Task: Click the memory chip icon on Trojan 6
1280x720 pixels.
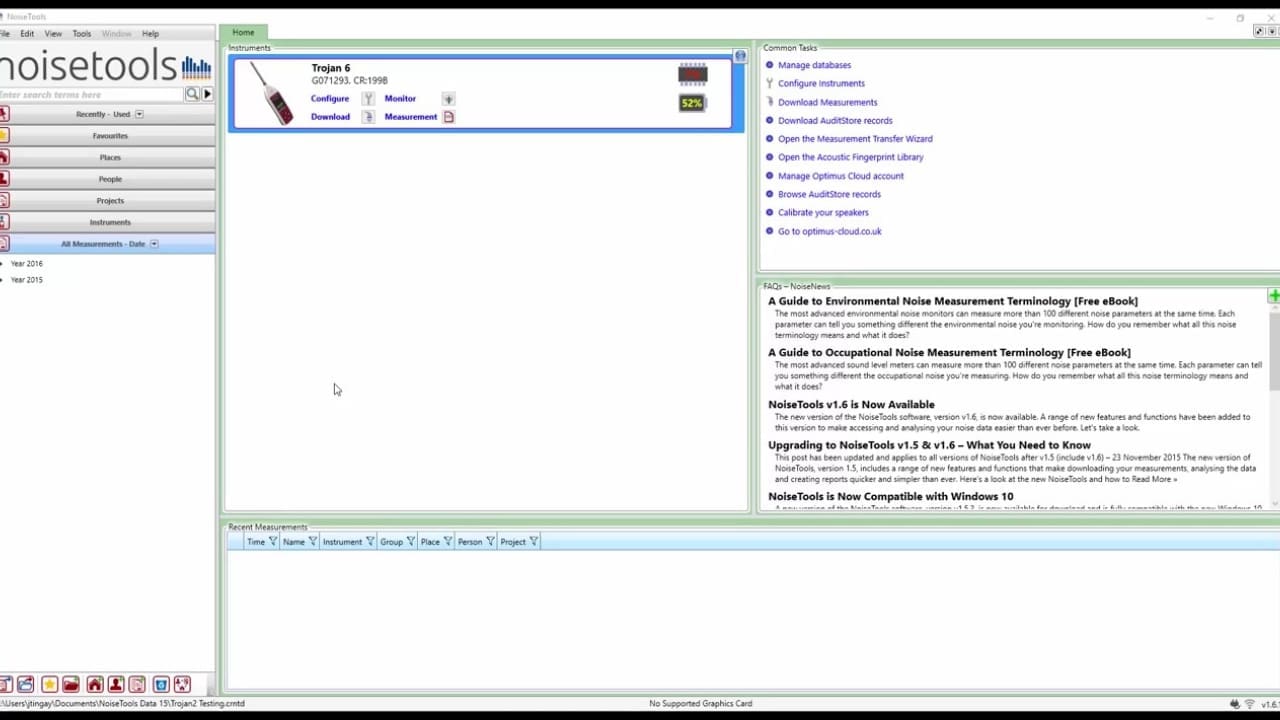Action: 692,74
